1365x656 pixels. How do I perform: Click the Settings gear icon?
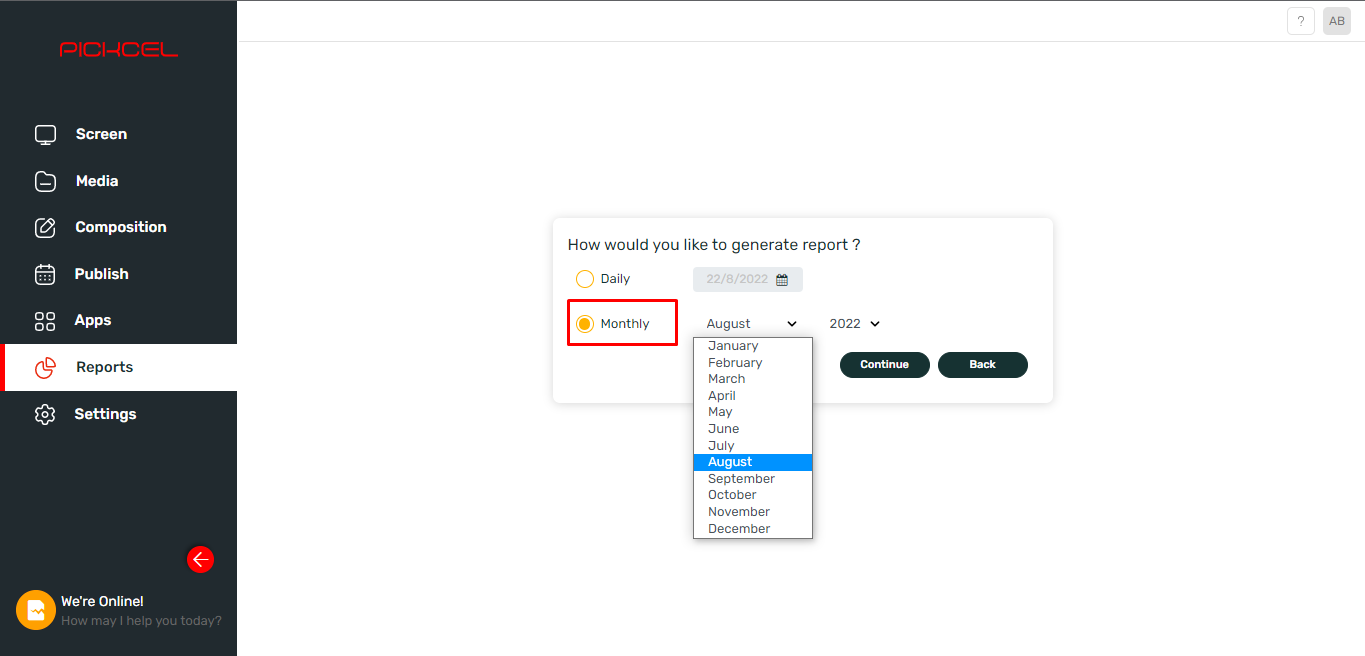tap(45, 414)
